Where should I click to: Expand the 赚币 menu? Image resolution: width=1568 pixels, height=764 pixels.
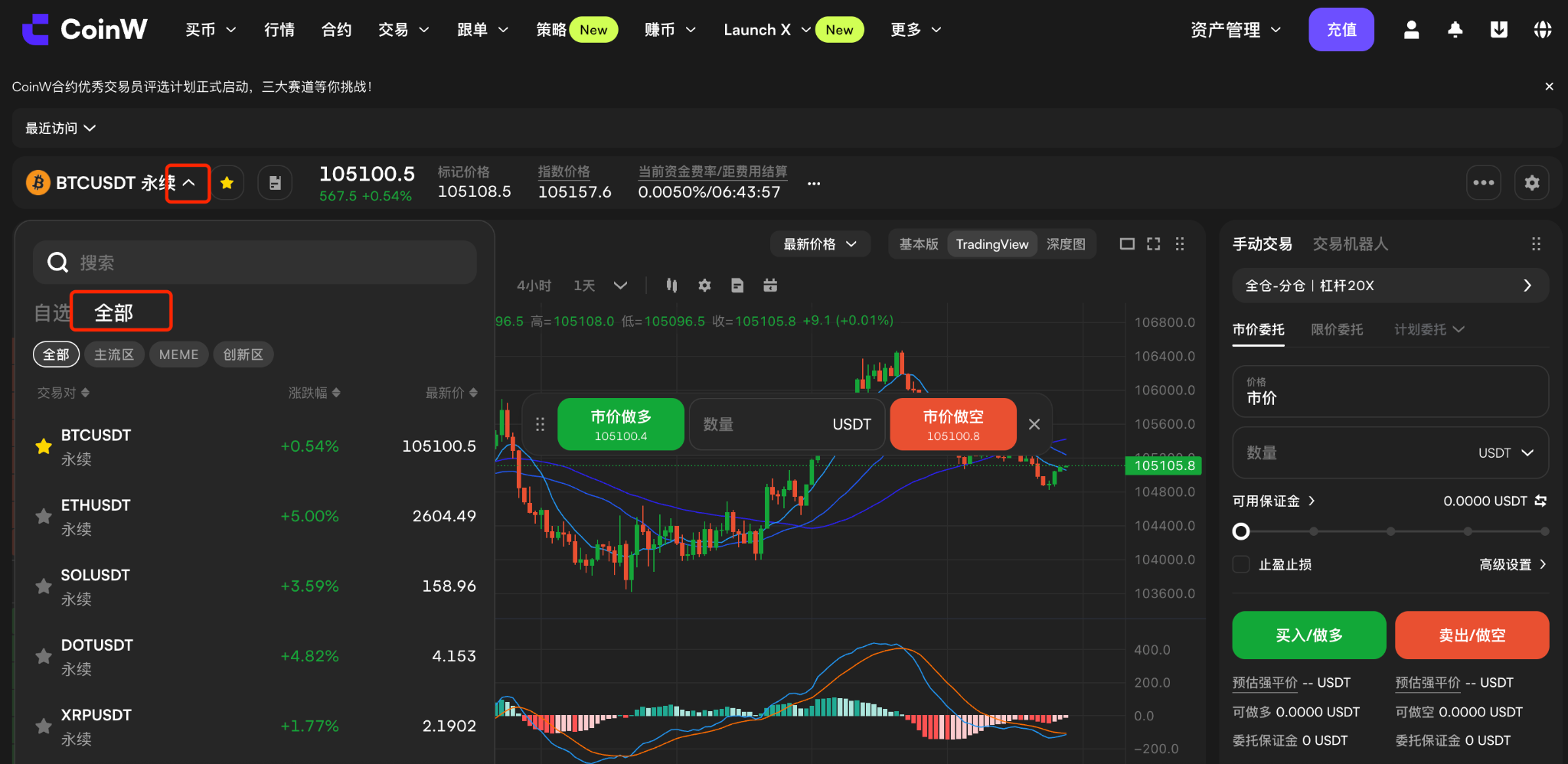[670, 30]
